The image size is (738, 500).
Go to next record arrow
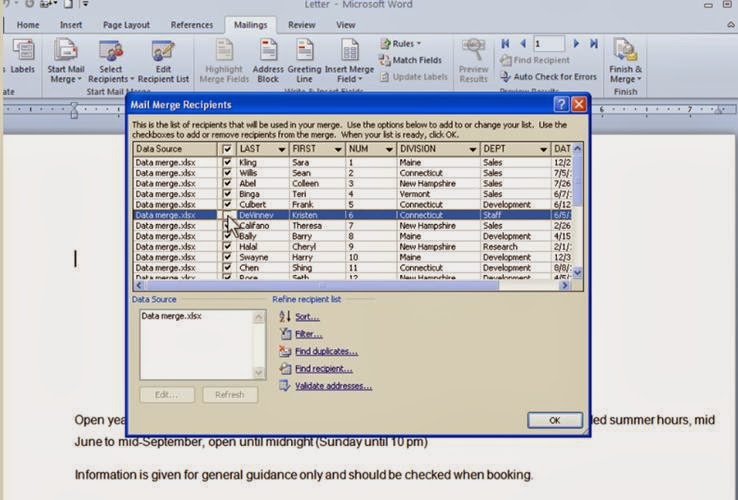pyautogui.click(x=576, y=44)
